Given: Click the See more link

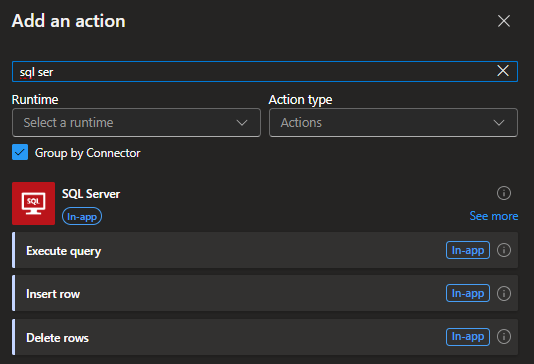Looking at the screenshot, I should (494, 216).
